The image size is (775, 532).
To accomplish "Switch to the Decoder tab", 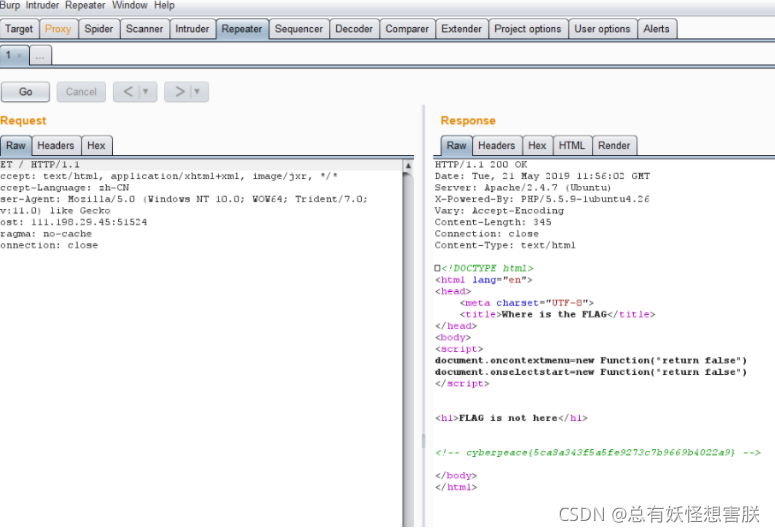I will pos(354,29).
